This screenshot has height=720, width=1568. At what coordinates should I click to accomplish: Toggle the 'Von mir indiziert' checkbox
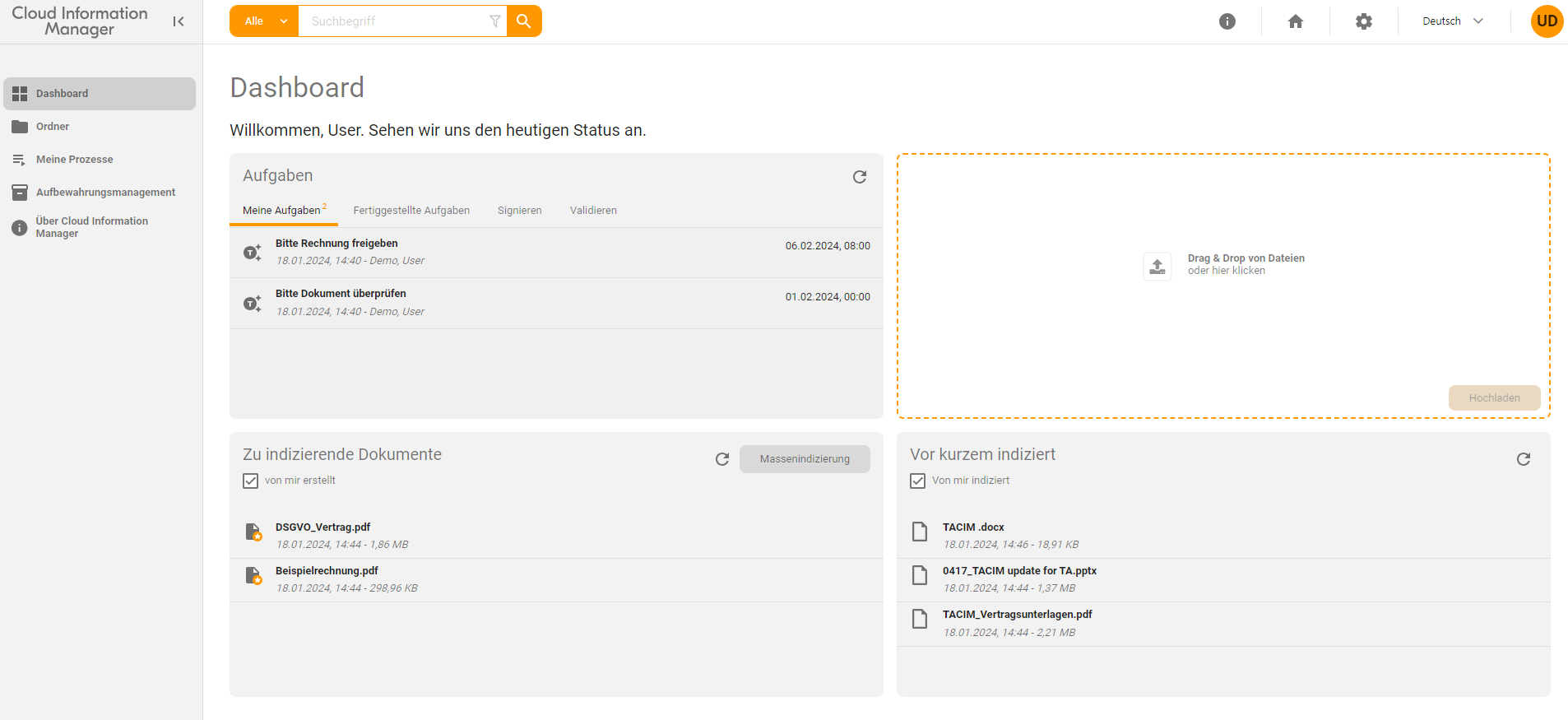918,481
